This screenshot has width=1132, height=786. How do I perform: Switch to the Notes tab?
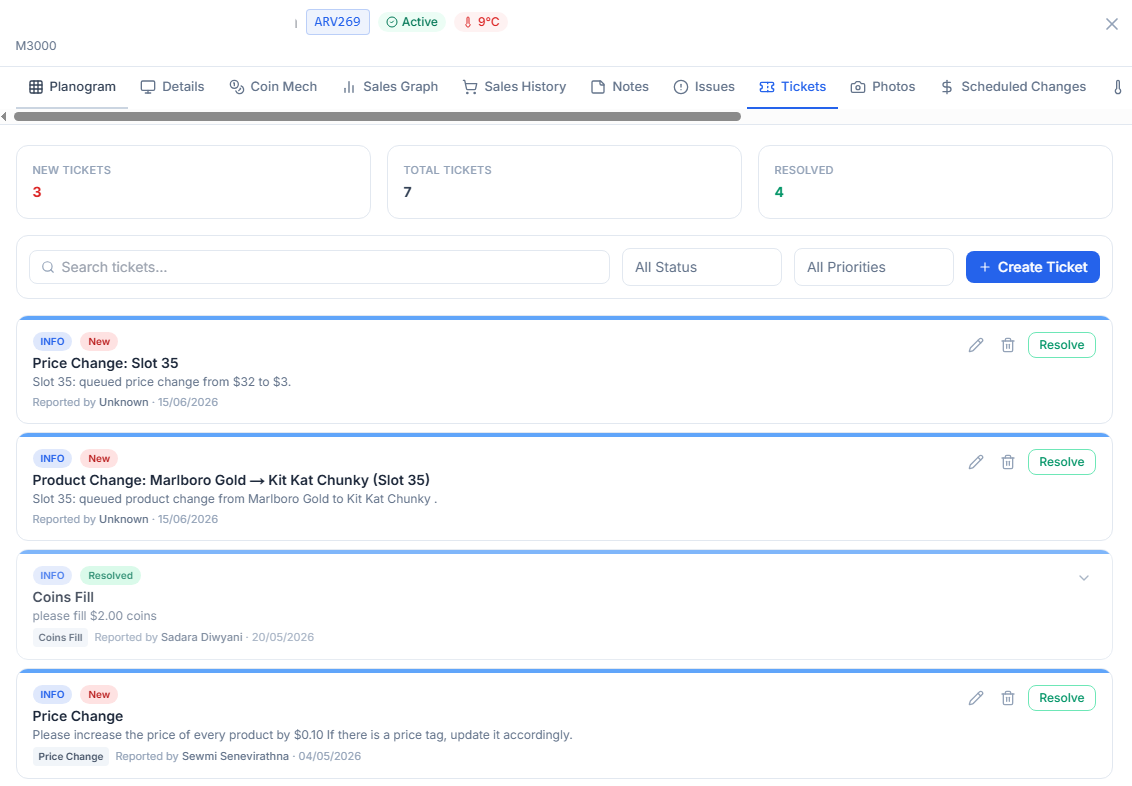point(619,87)
